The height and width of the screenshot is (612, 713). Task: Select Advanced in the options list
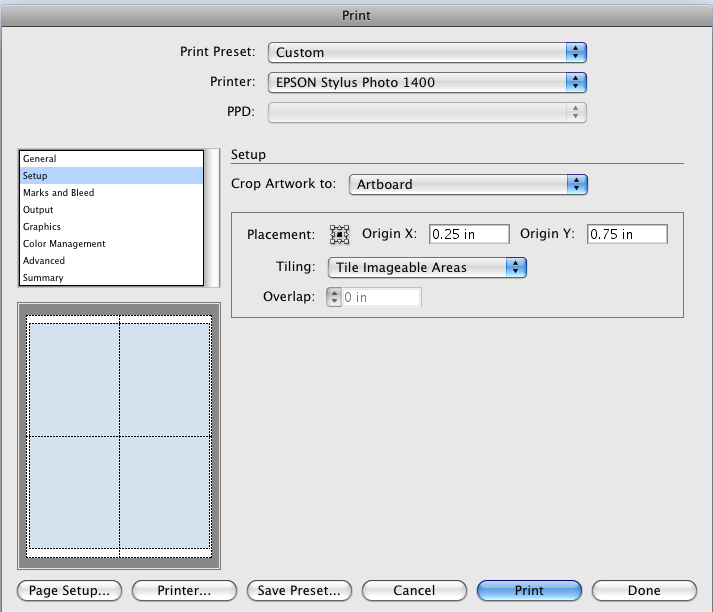111,261
